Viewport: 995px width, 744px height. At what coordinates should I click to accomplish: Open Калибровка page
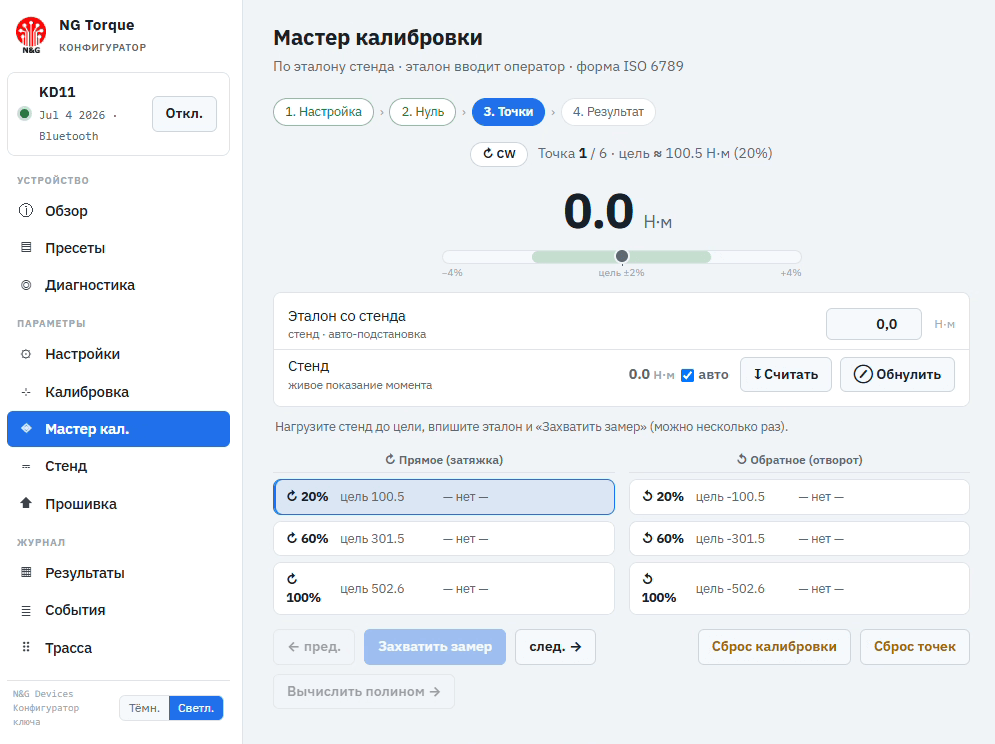click(119, 392)
